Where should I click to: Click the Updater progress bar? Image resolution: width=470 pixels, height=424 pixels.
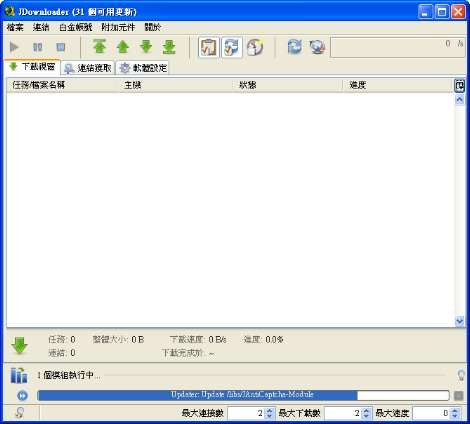[243, 395]
